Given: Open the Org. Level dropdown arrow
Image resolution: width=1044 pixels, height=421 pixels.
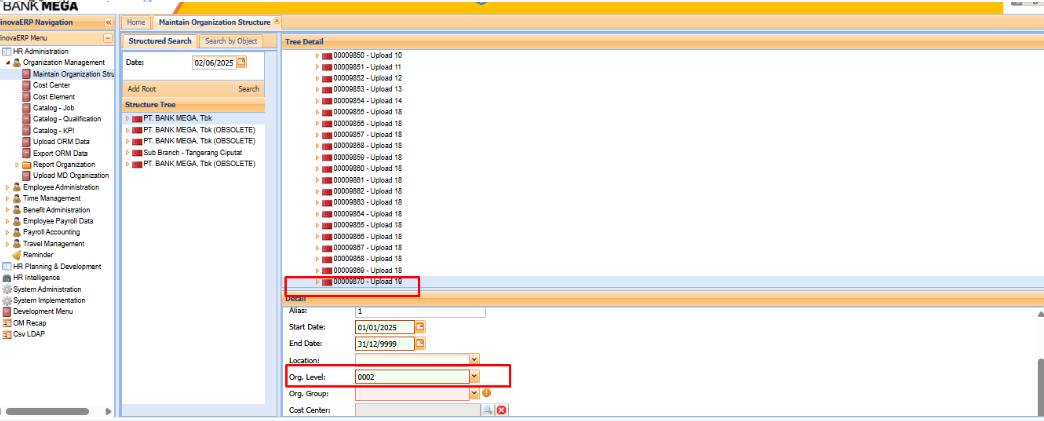Looking at the screenshot, I should 474,377.
